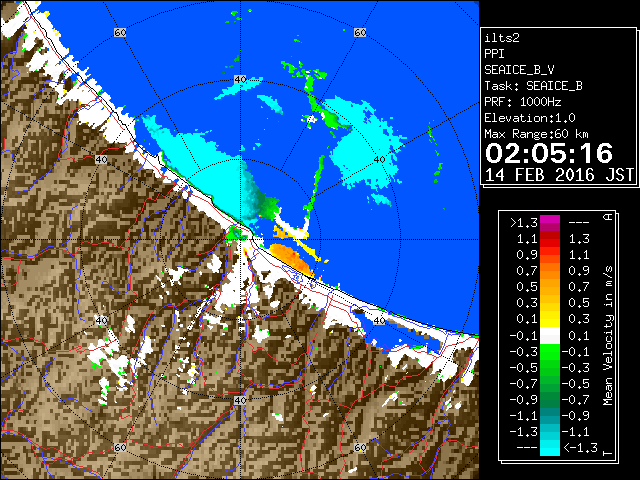The width and height of the screenshot is (640, 480).
Task: Click the "PRF: 1000Hz" entry
Action: (x=522, y=102)
